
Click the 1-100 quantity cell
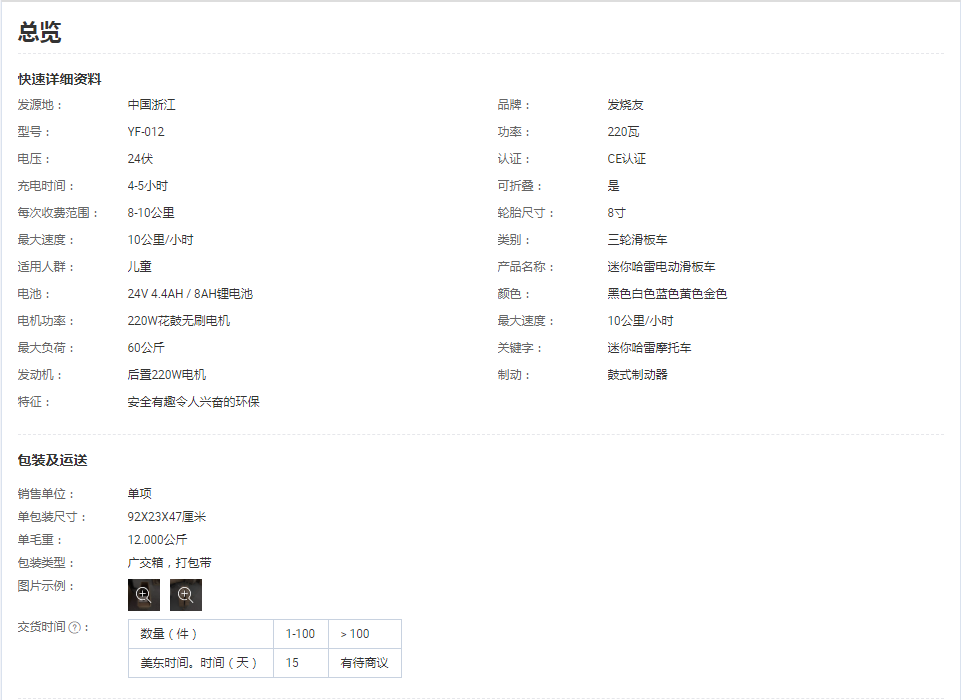click(300, 634)
